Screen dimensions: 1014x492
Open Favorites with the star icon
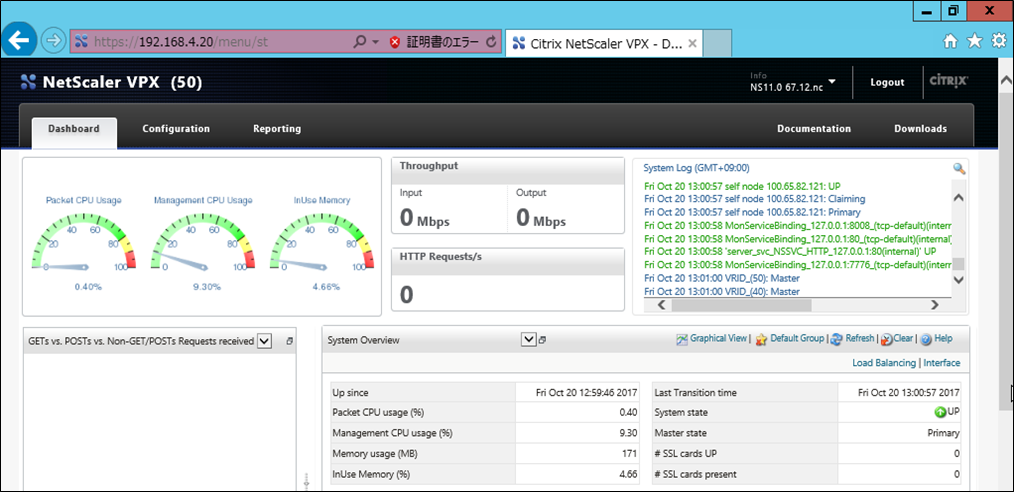pyautogui.click(x=975, y=42)
